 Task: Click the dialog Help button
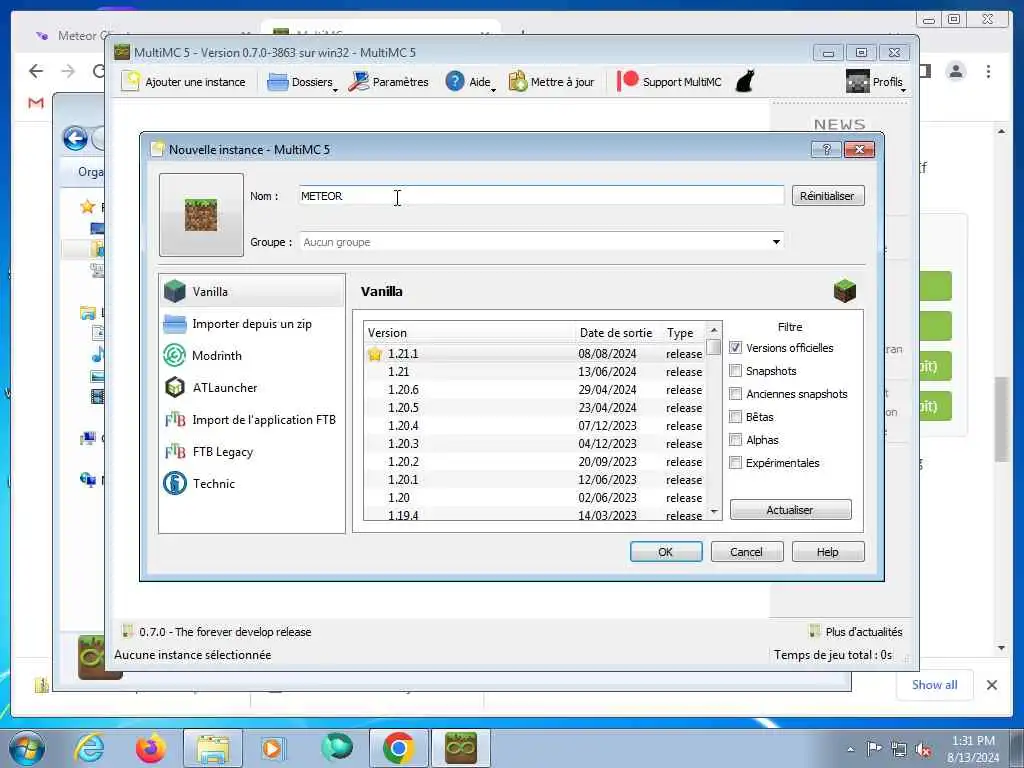click(827, 552)
